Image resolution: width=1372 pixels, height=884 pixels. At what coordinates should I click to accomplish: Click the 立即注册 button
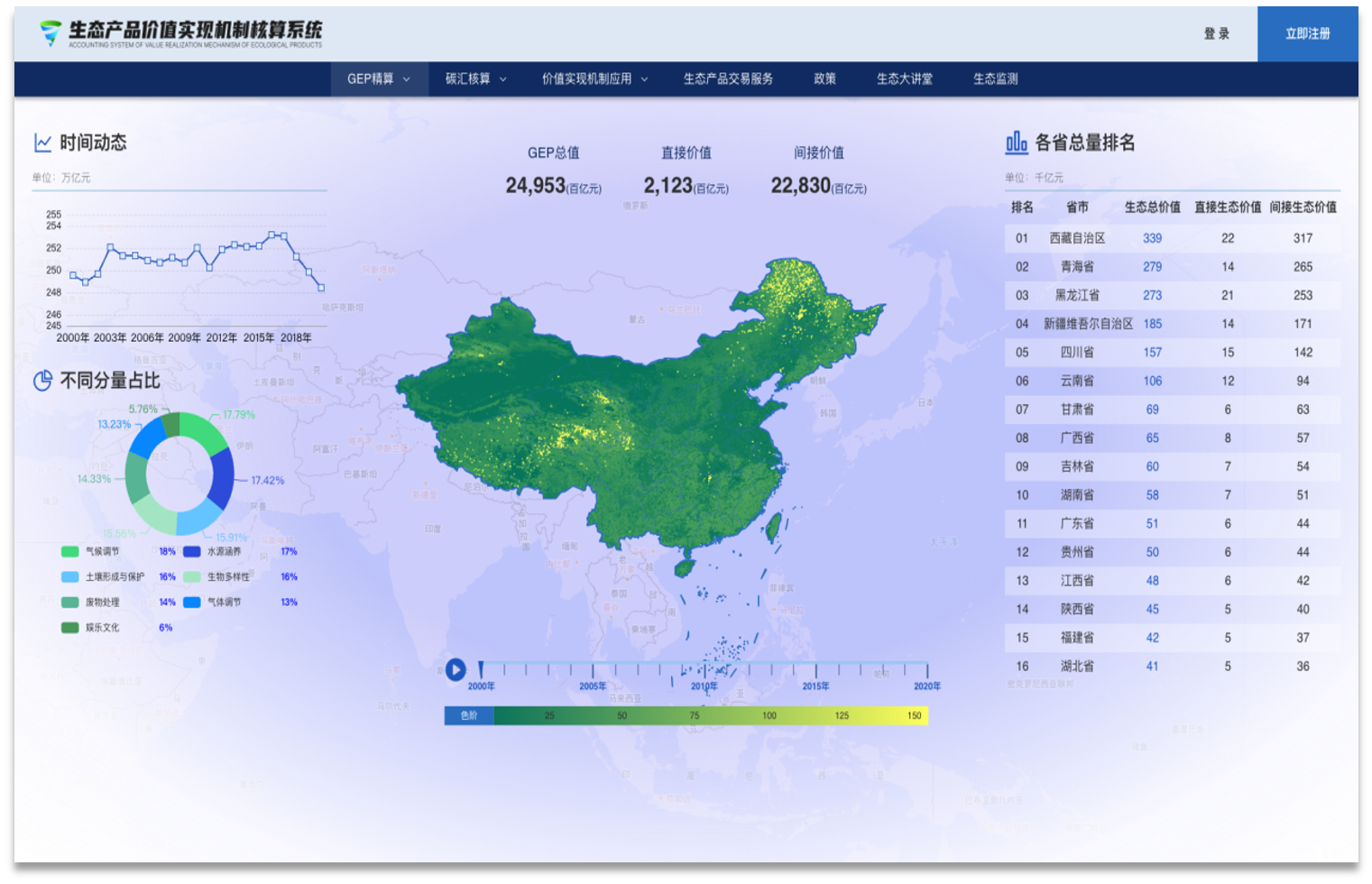[1308, 33]
